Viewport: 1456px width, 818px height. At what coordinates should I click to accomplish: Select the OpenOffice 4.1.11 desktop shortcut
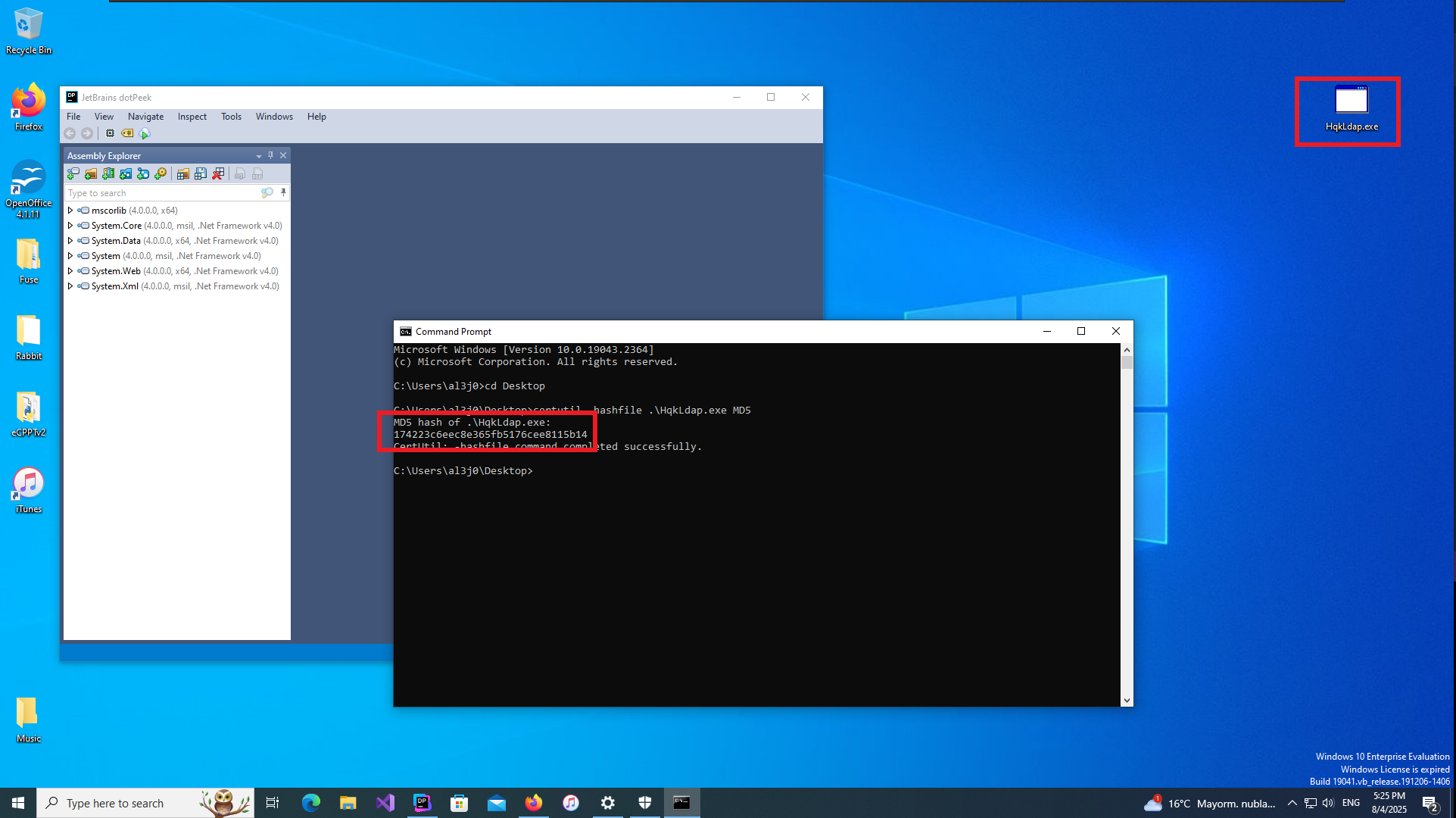[x=29, y=189]
